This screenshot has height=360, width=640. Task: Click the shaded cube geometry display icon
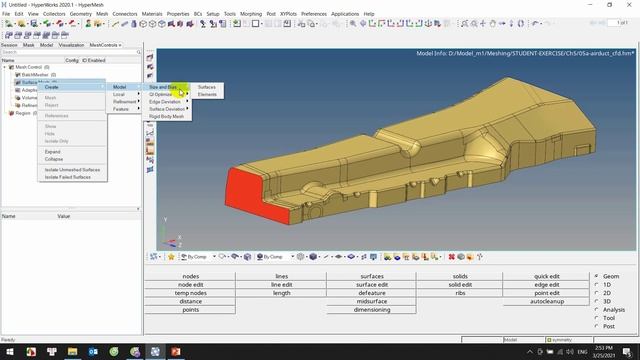(x=313, y=257)
